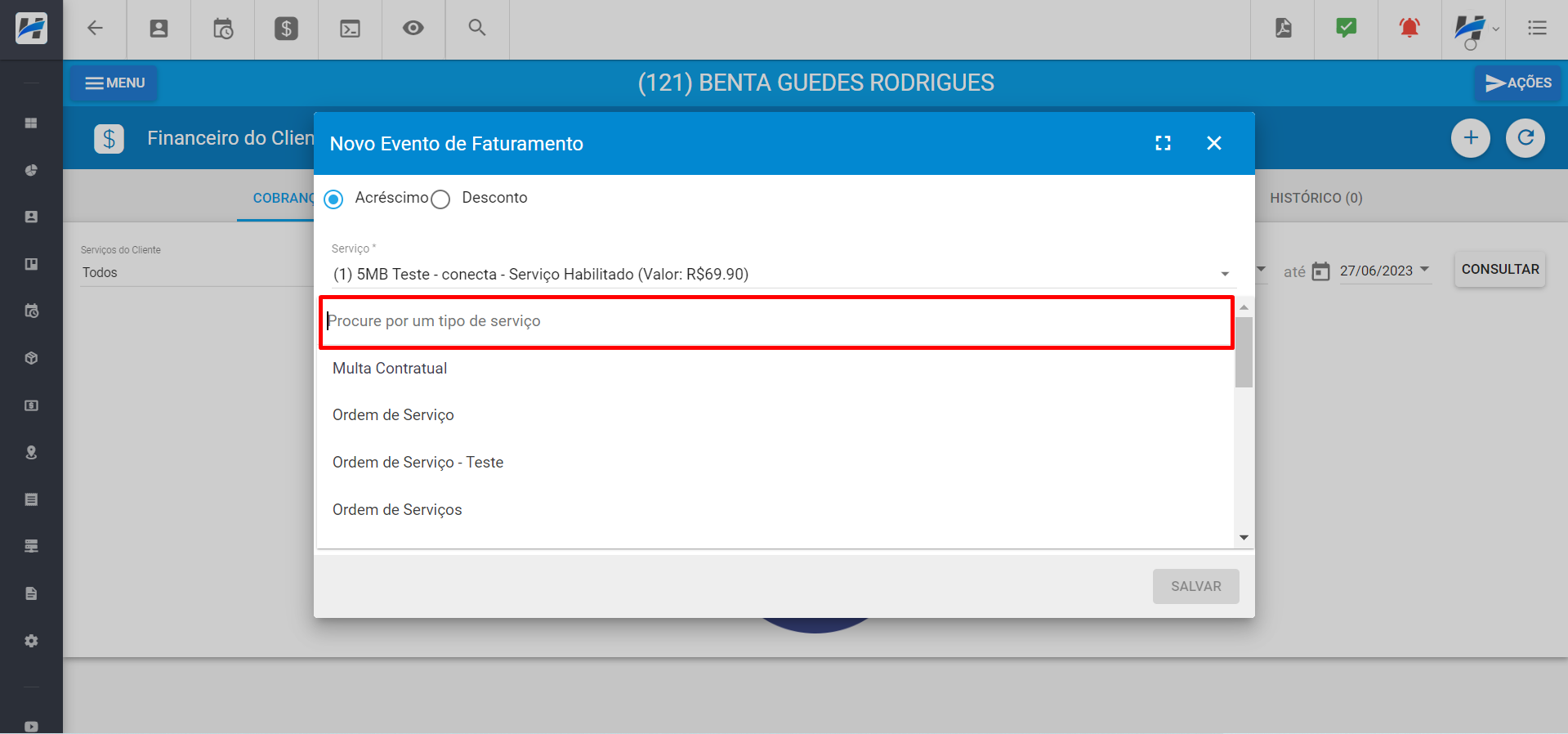
Task: Open the package box sidebar icon
Action: click(x=31, y=358)
